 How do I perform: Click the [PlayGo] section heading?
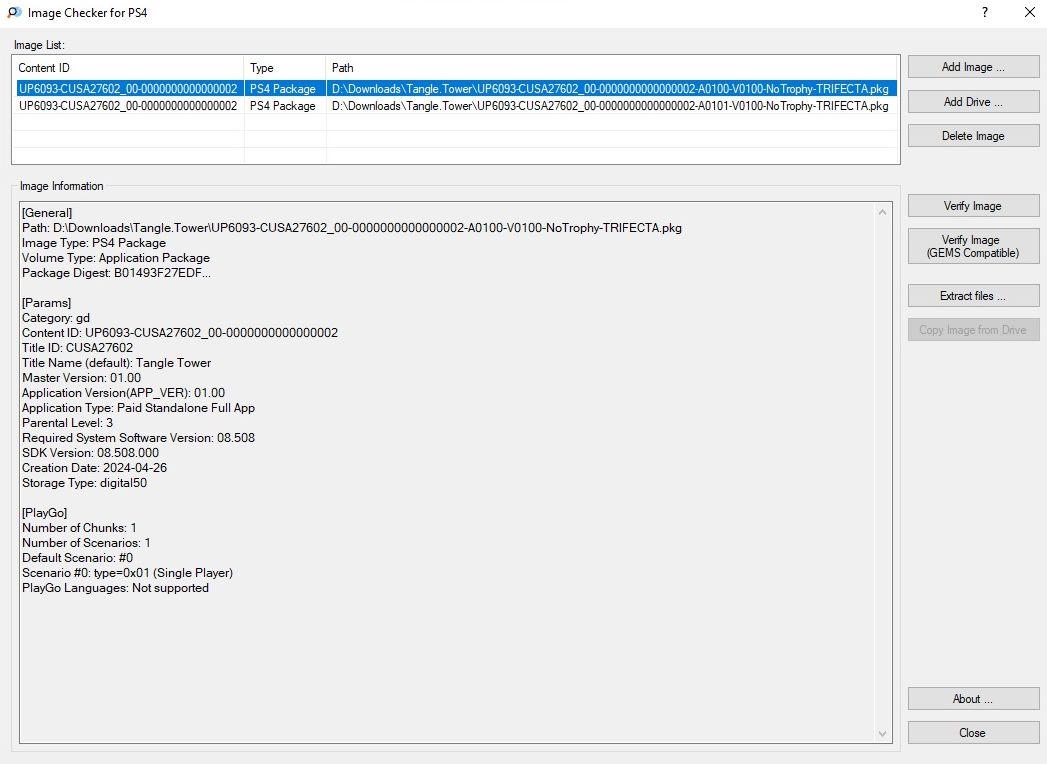coord(44,513)
